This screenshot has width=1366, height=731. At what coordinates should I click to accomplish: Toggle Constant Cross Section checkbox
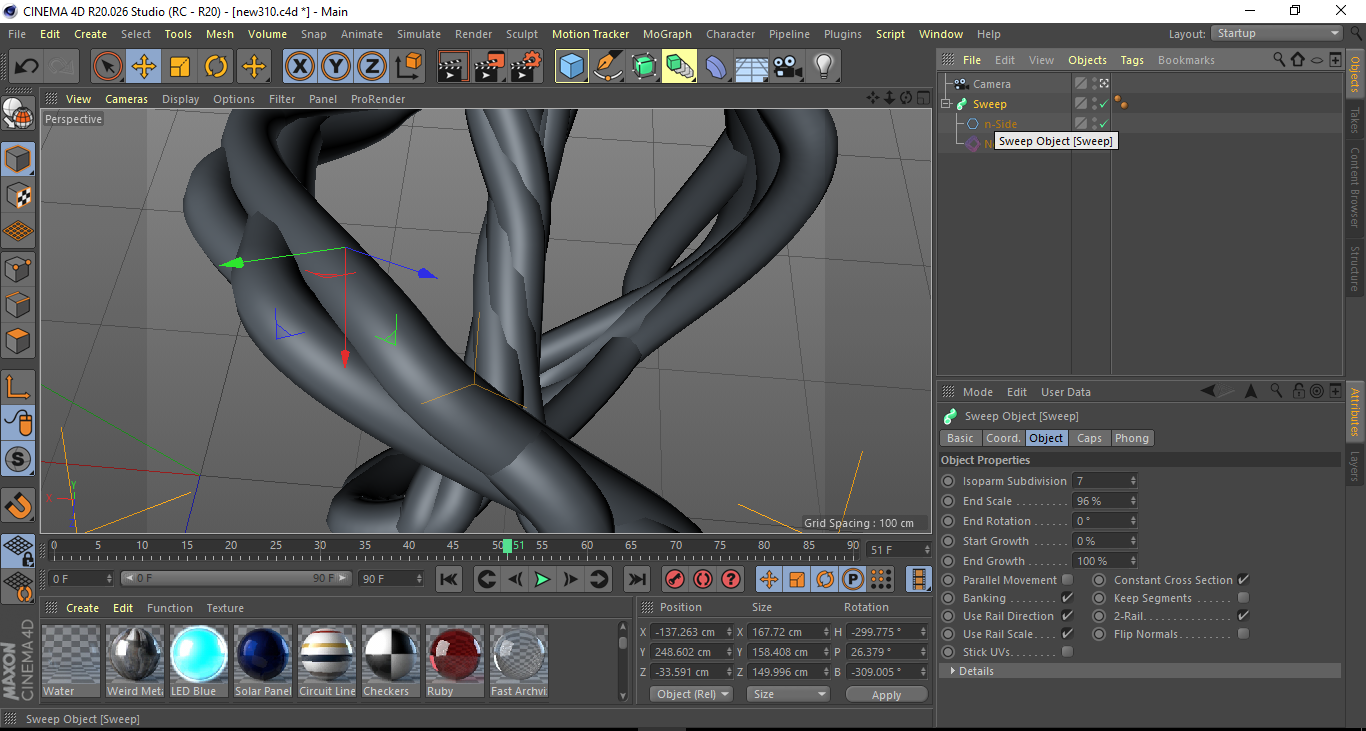1243,580
